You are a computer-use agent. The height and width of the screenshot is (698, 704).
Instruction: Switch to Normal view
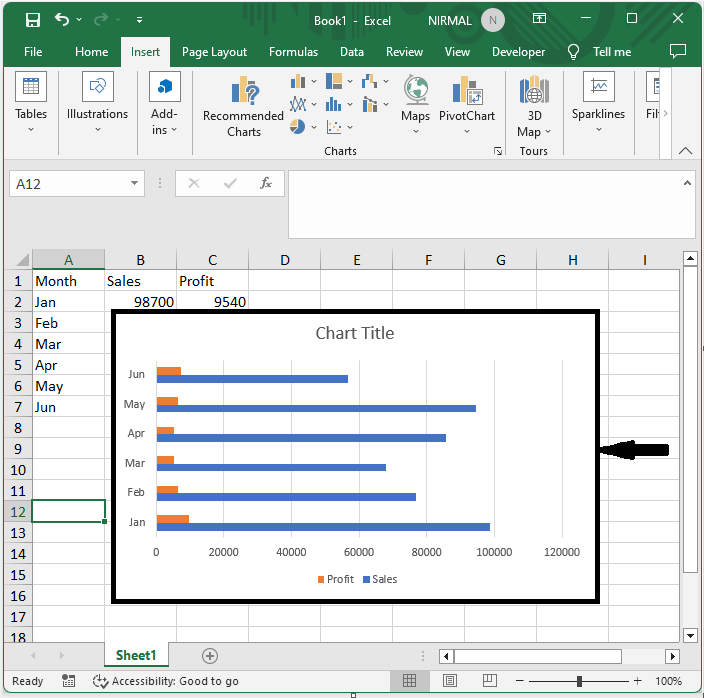click(x=409, y=680)
